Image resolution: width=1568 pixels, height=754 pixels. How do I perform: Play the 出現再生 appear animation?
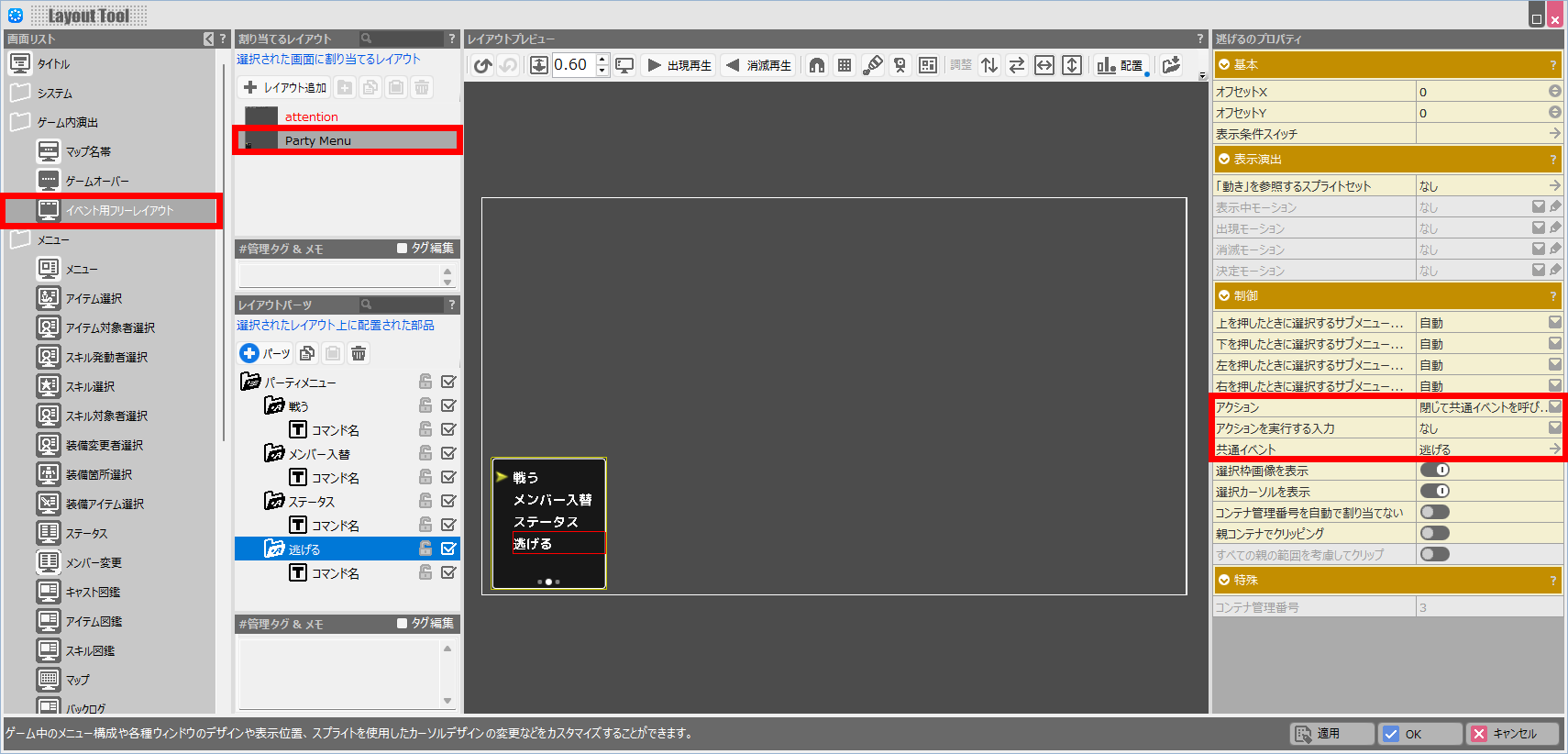click(x=679, y=65)
